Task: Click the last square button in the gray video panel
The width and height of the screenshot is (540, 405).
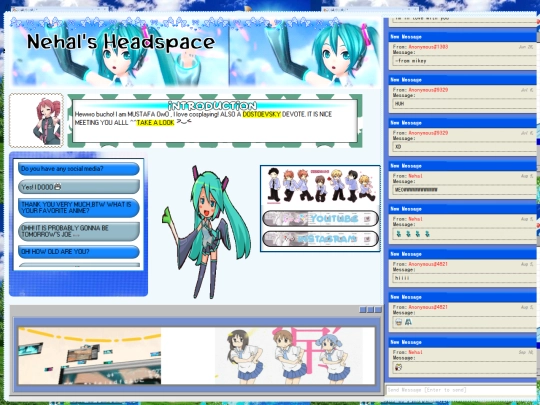Action: coord(378,310)
